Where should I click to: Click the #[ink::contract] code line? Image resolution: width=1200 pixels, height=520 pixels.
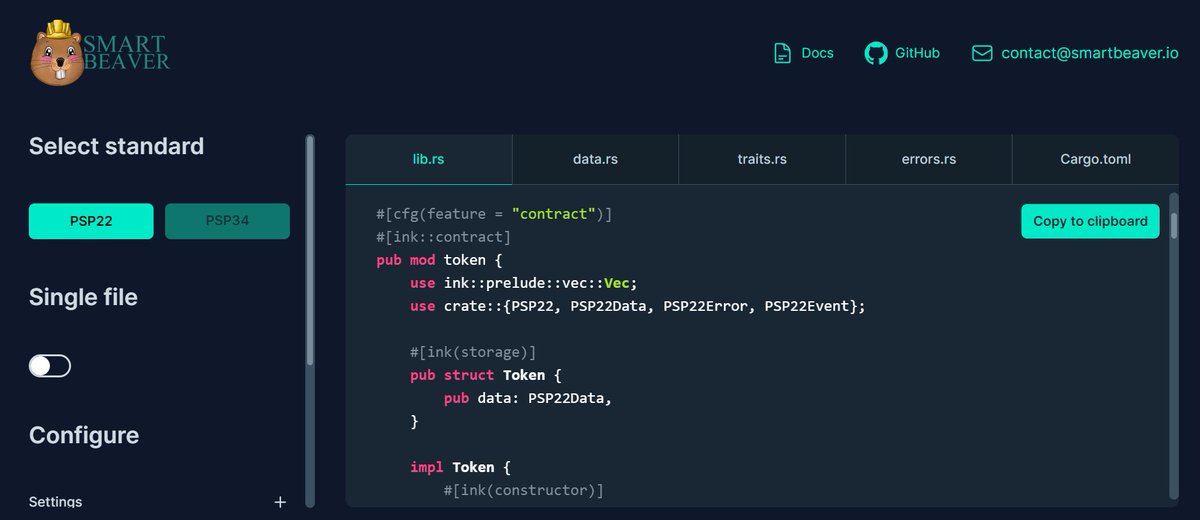pyautogui.click(x=443, y=237)
